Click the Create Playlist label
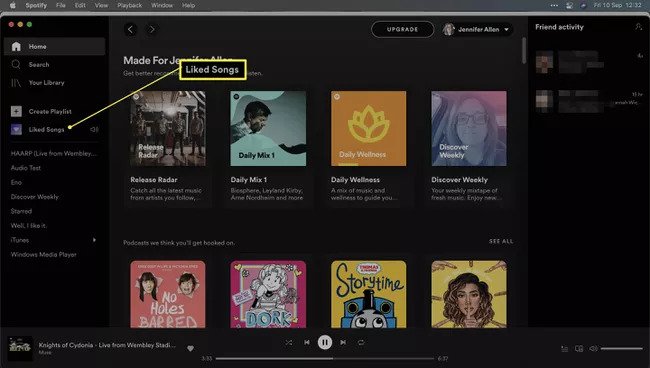 pyautogui.click(x=50, y=111)
